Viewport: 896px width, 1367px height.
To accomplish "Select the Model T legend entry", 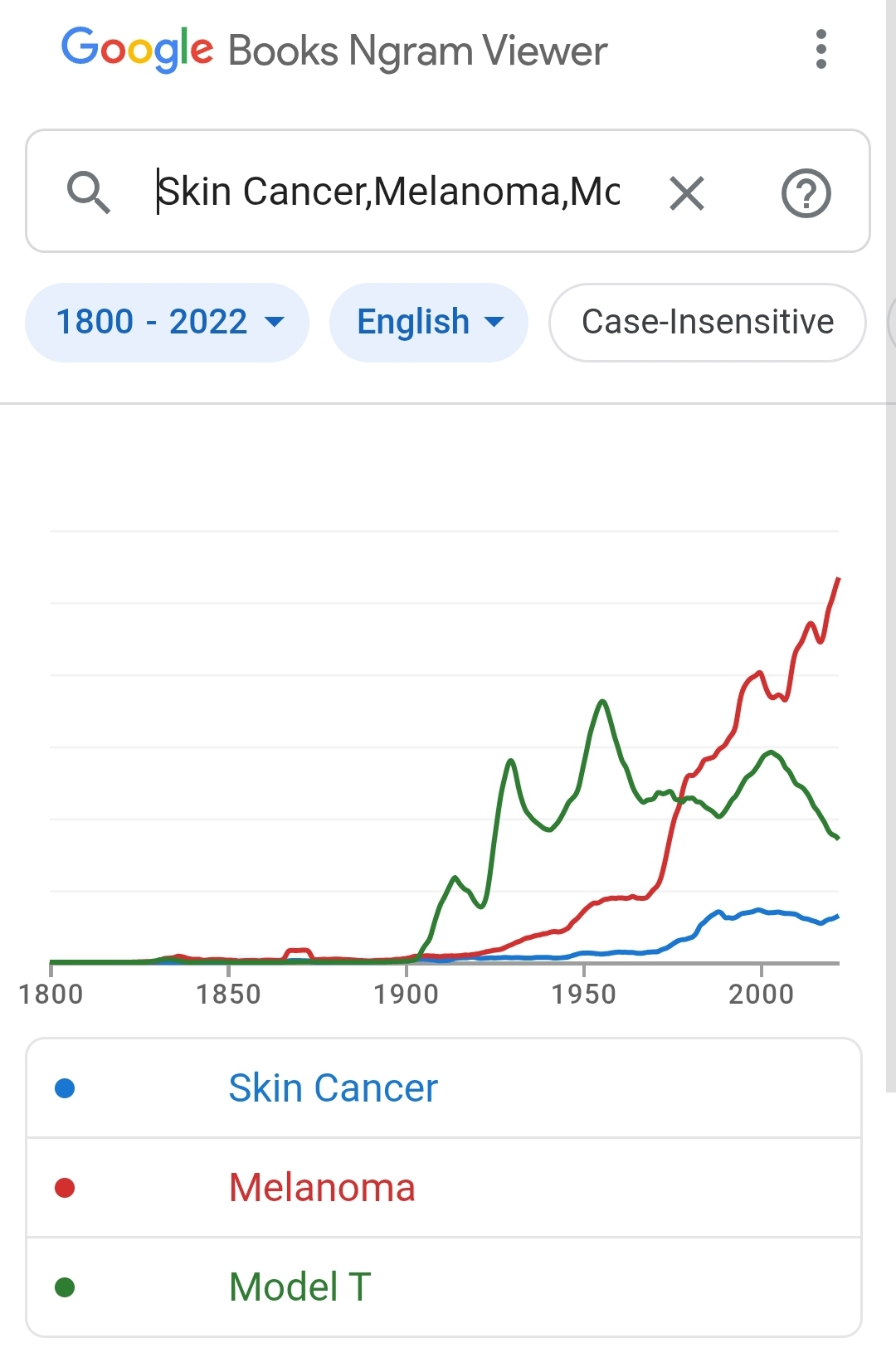I will [444, 1287].
